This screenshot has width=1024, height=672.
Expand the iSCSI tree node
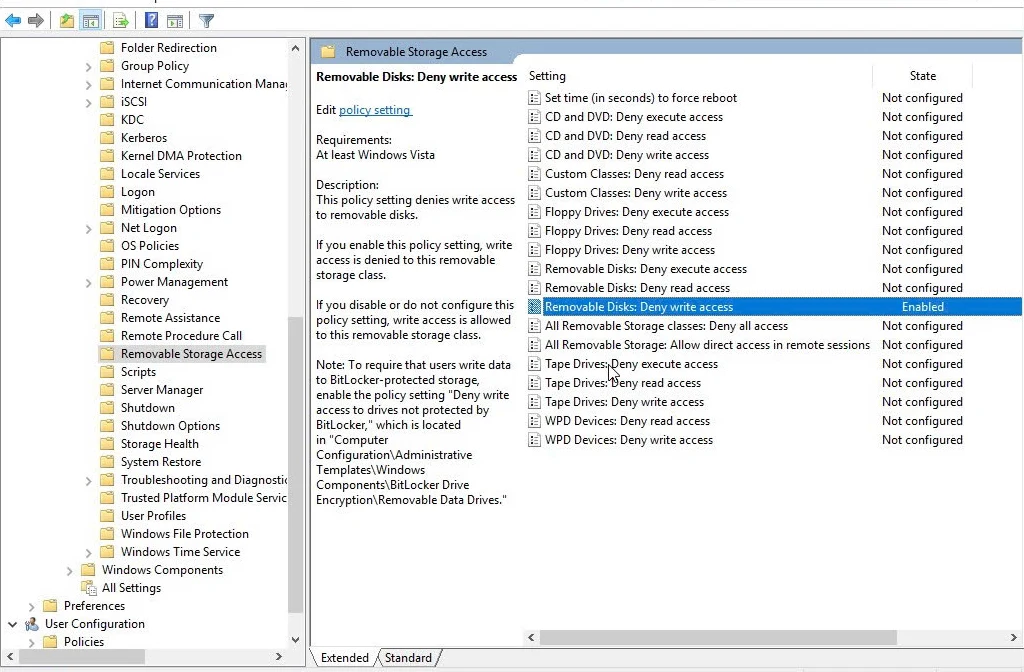[x=89, y=103]
